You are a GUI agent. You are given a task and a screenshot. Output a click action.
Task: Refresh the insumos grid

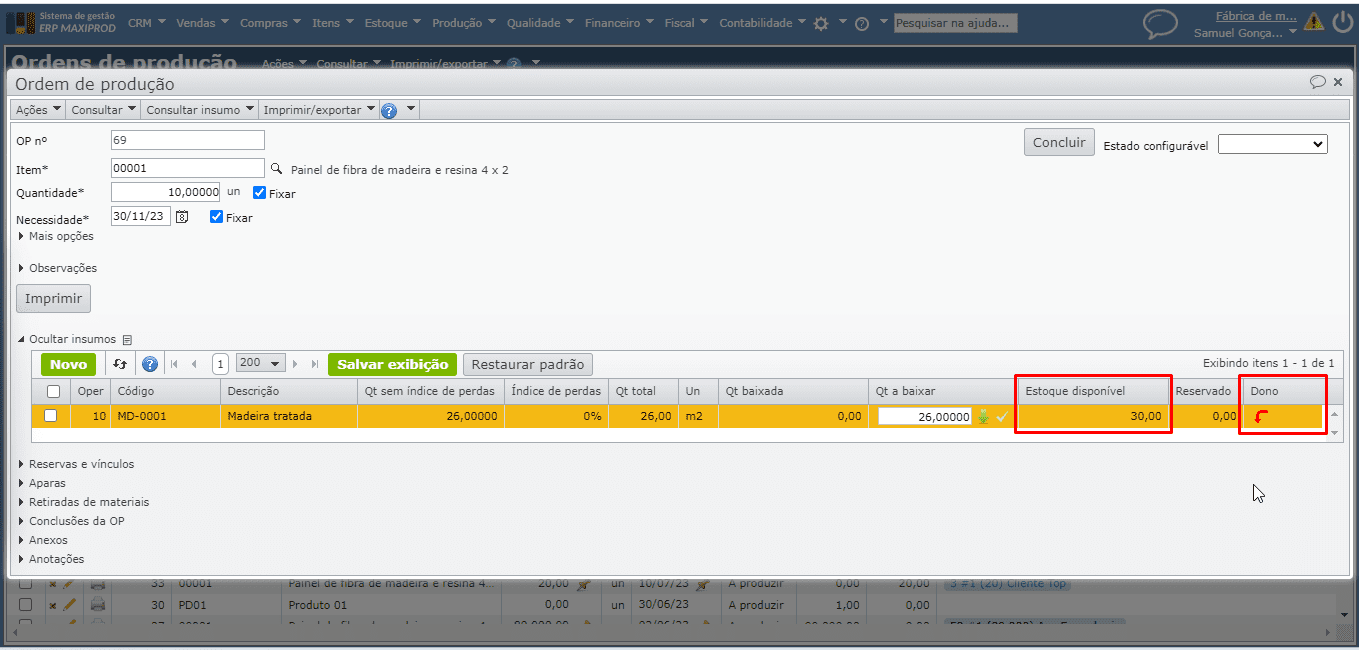coord(120,364)
